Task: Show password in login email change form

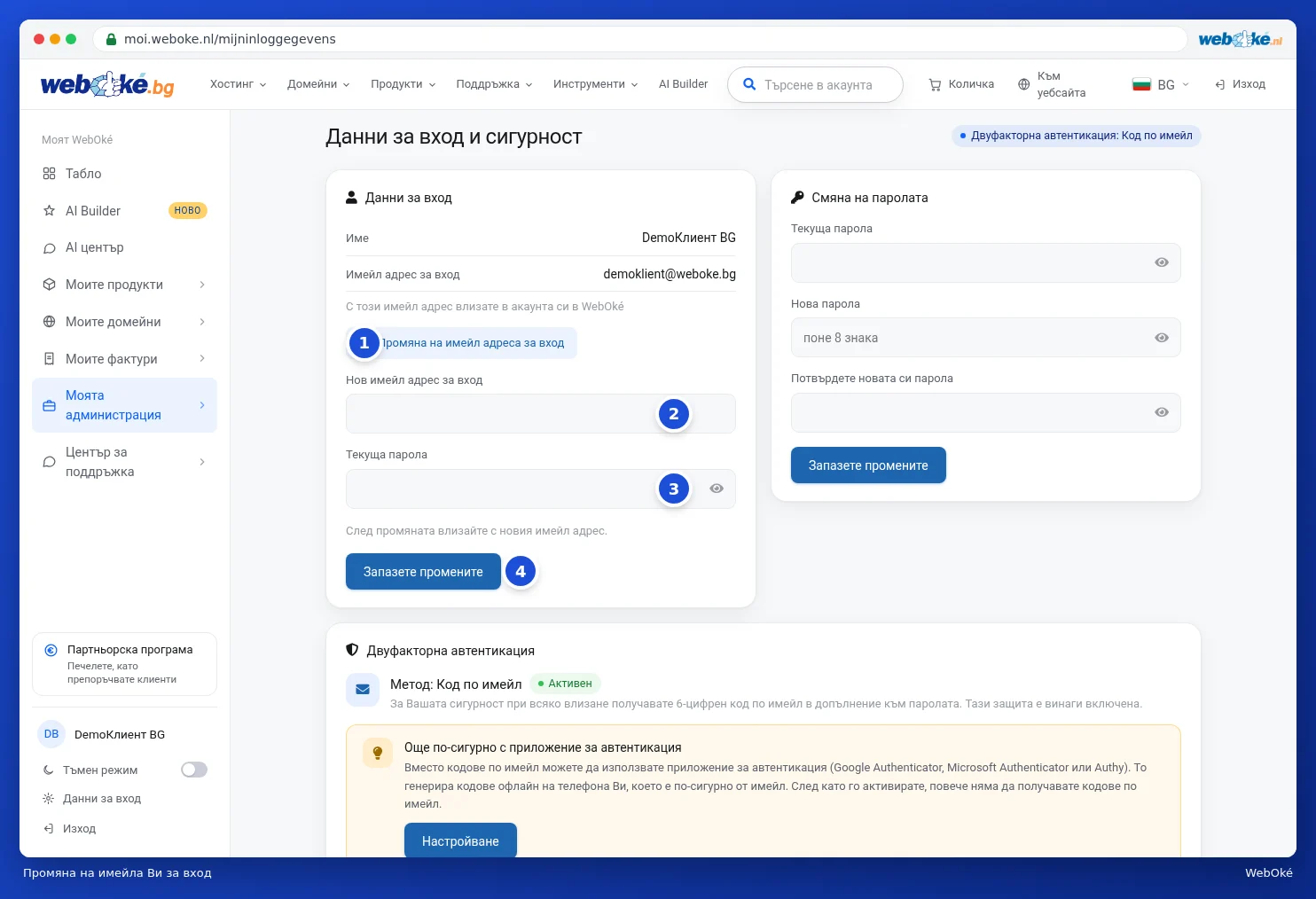Action: tap(717, 489)
